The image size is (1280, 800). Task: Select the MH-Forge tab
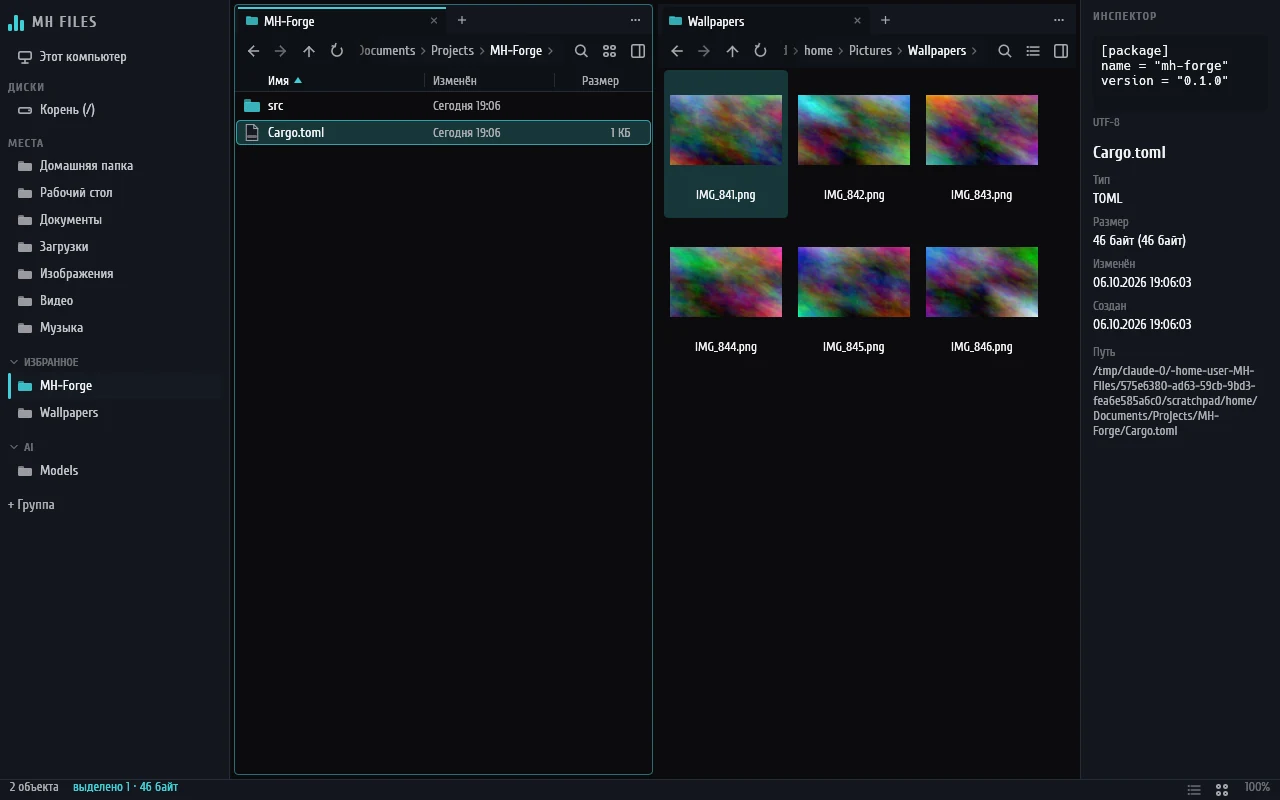[x=341, y=20]
